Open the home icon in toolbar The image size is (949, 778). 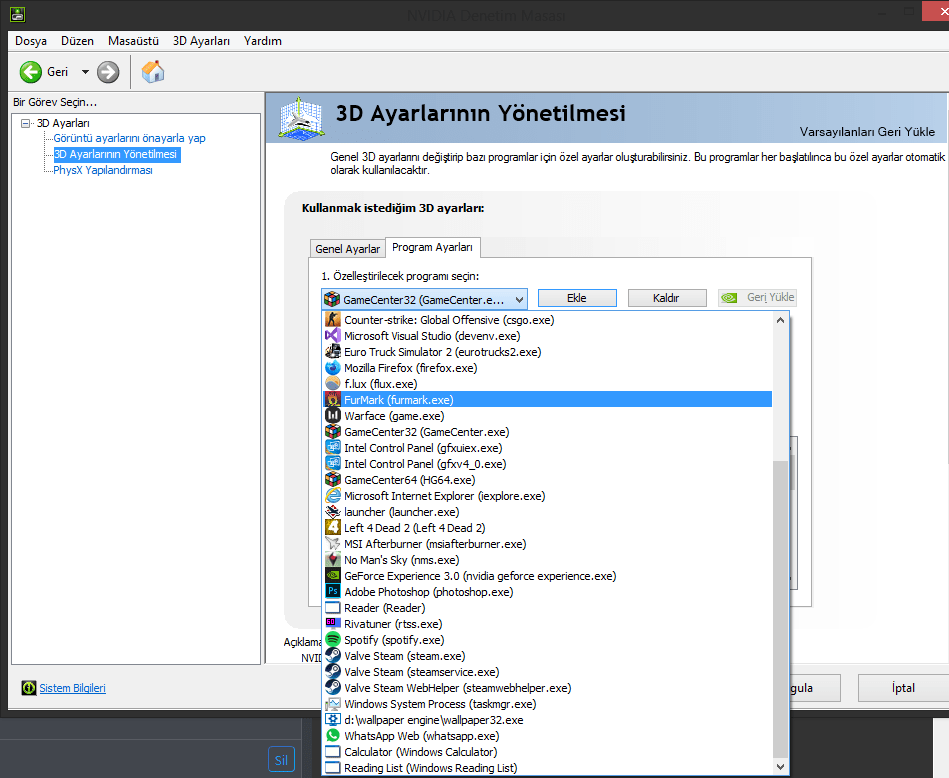153,71
